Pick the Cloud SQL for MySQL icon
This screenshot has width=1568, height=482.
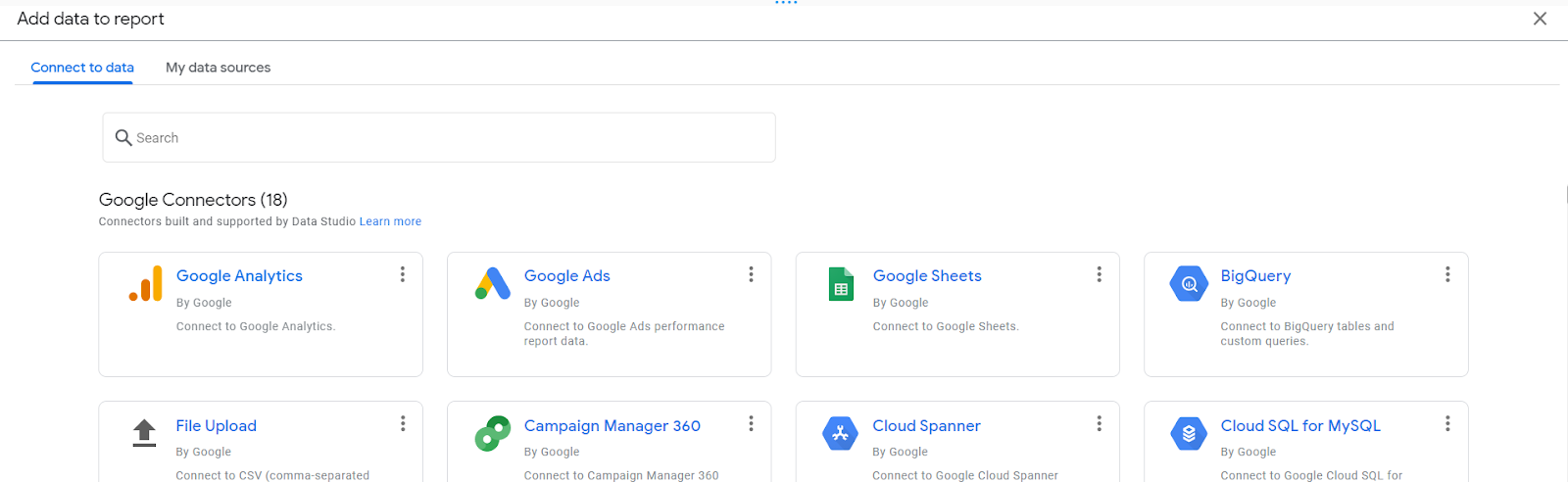(1189, 433)
